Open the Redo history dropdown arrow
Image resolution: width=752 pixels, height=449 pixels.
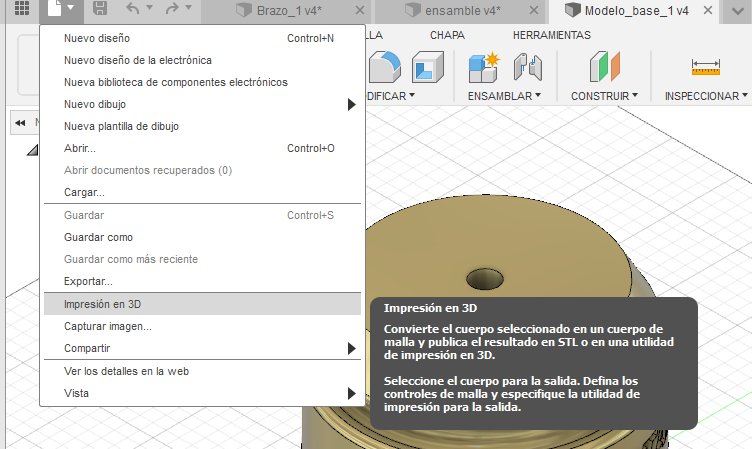tap(188, 8)
